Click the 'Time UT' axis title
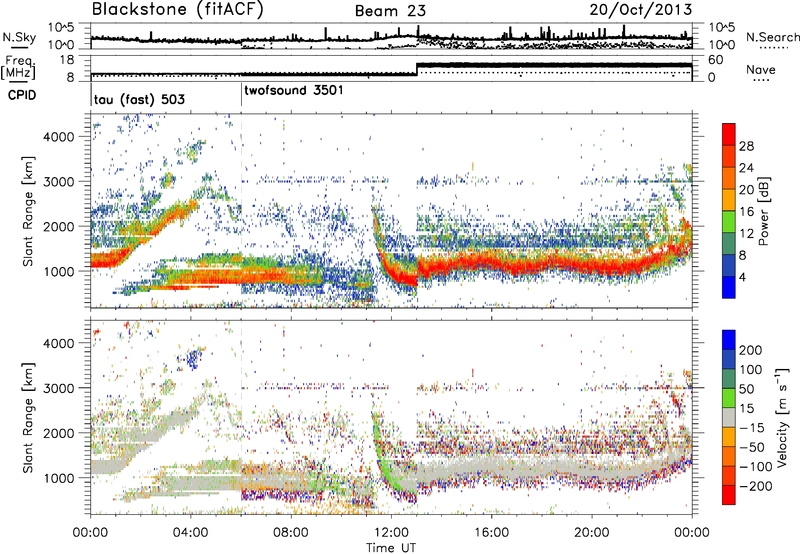 [x=391, y=548]
